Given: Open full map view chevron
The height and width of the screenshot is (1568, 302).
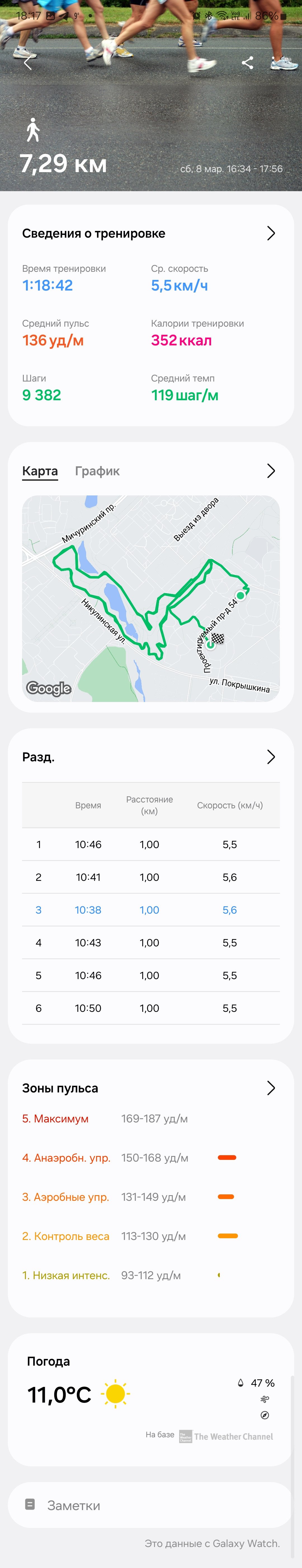Looking at the screenshot, I should 271,471.
